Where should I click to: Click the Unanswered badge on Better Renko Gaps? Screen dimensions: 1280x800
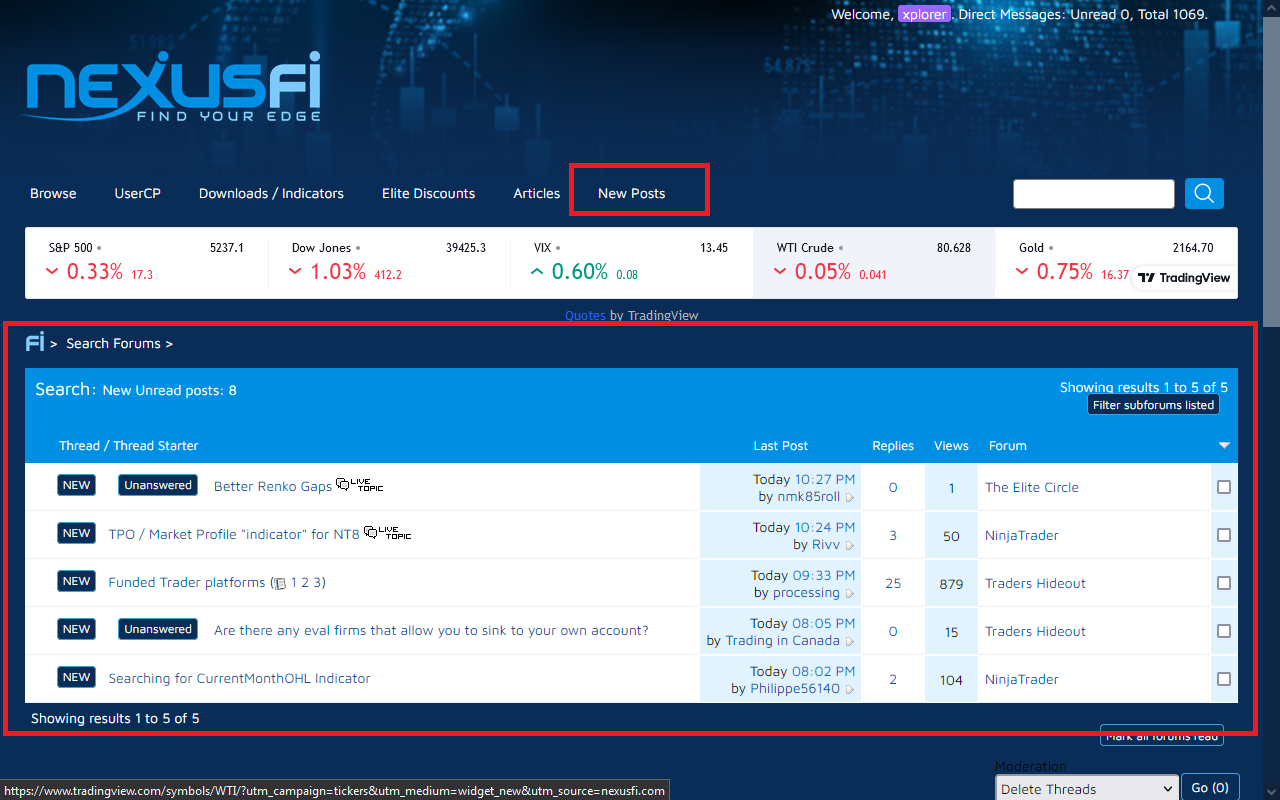tap(158, 485)
